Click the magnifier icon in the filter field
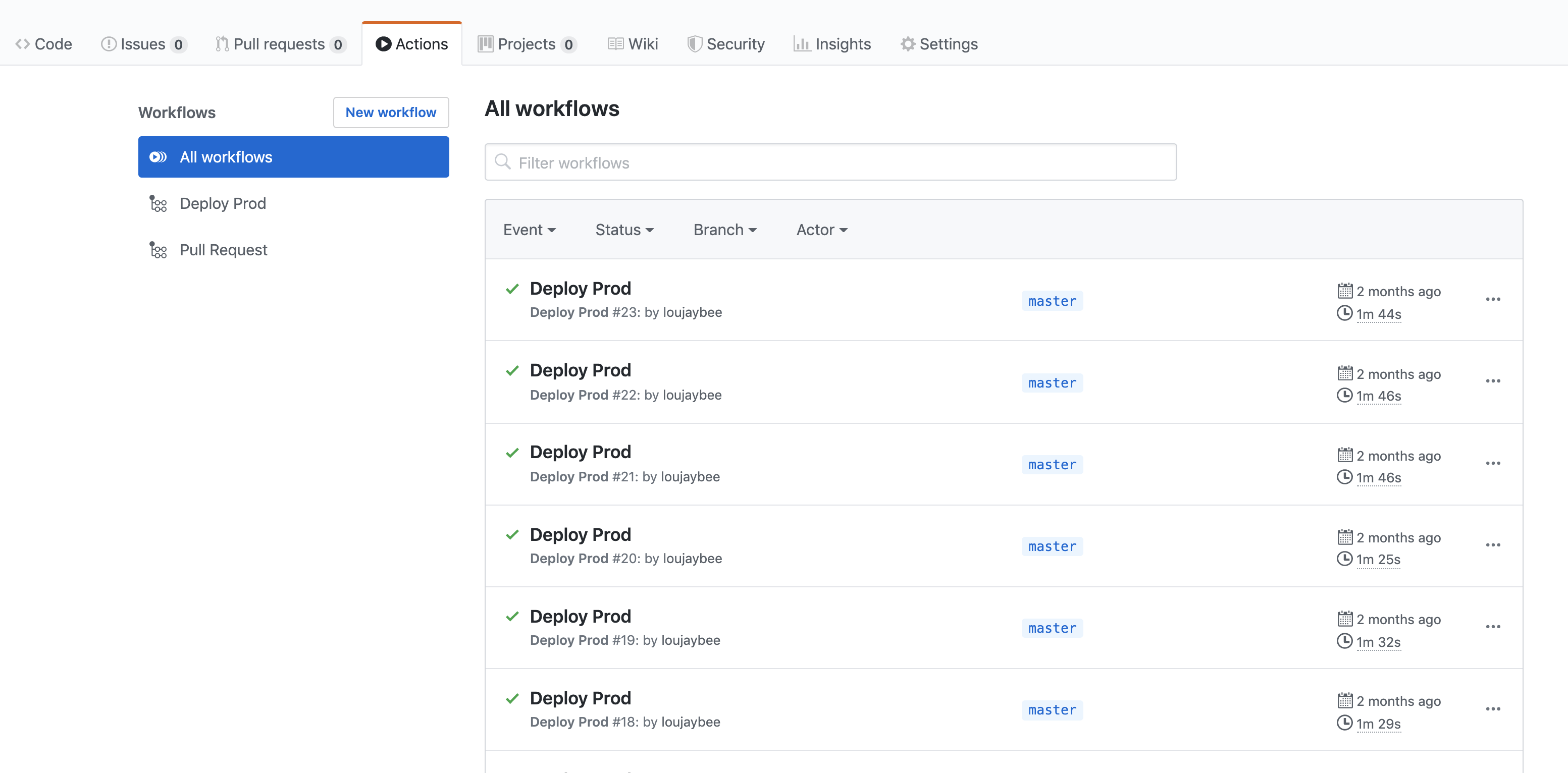1568x773 pixels. (503, 162)
